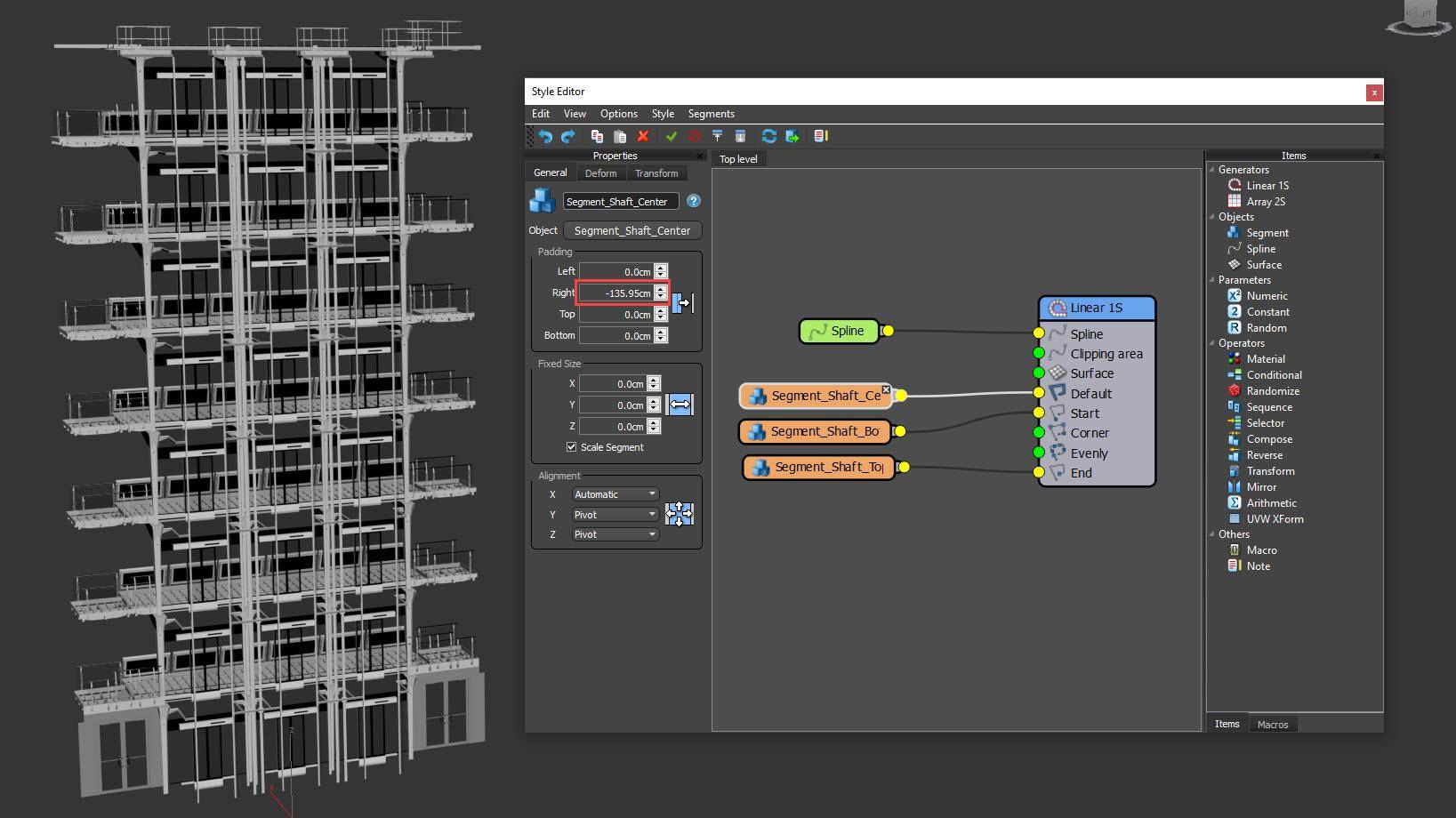Viewport: 1456px width, 818px height.
Task: Switch to the Deform tab in Properties
Action: 600,172
